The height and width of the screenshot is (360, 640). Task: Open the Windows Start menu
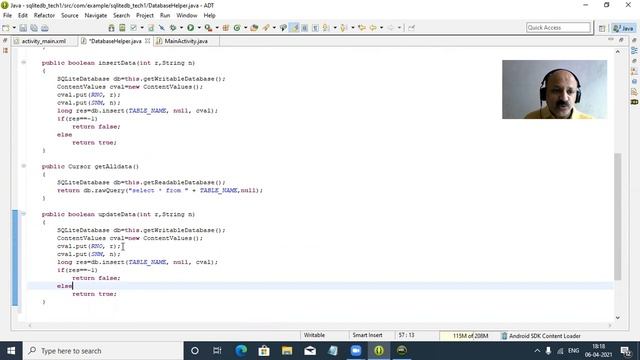pos(11,351)
